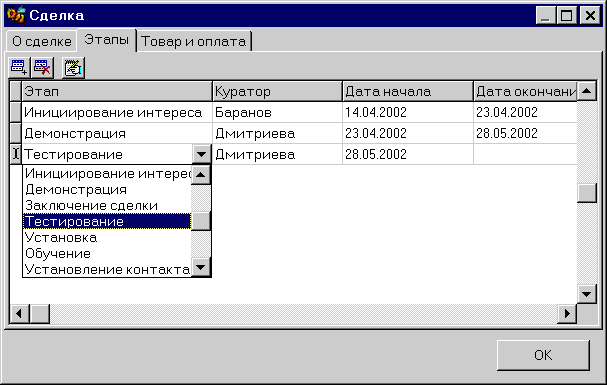Screen dimensions: 607x385
Task: Click the edit record toolbar icon
Action: click(73, 68)
